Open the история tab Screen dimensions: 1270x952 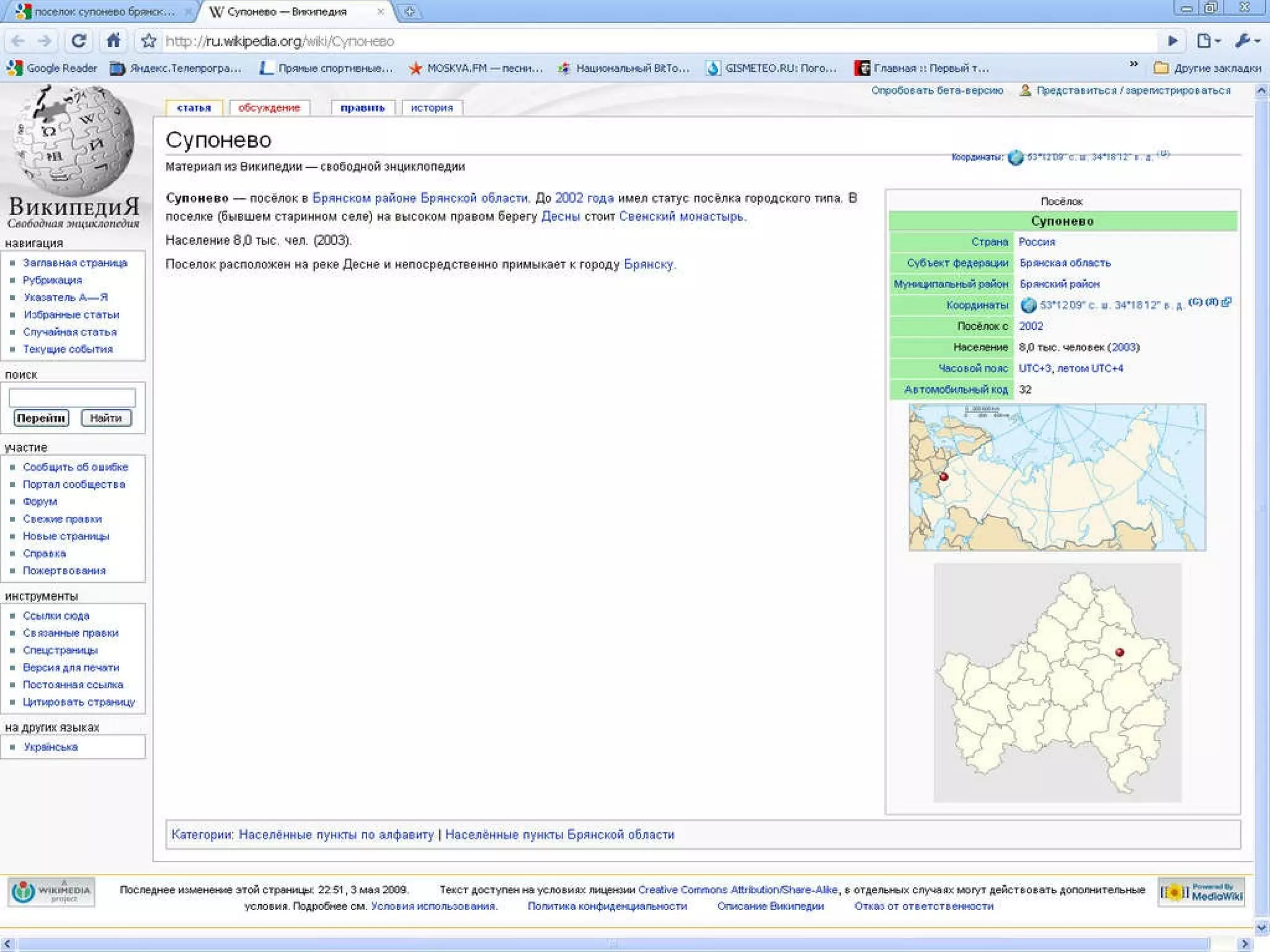pos(432,108)
